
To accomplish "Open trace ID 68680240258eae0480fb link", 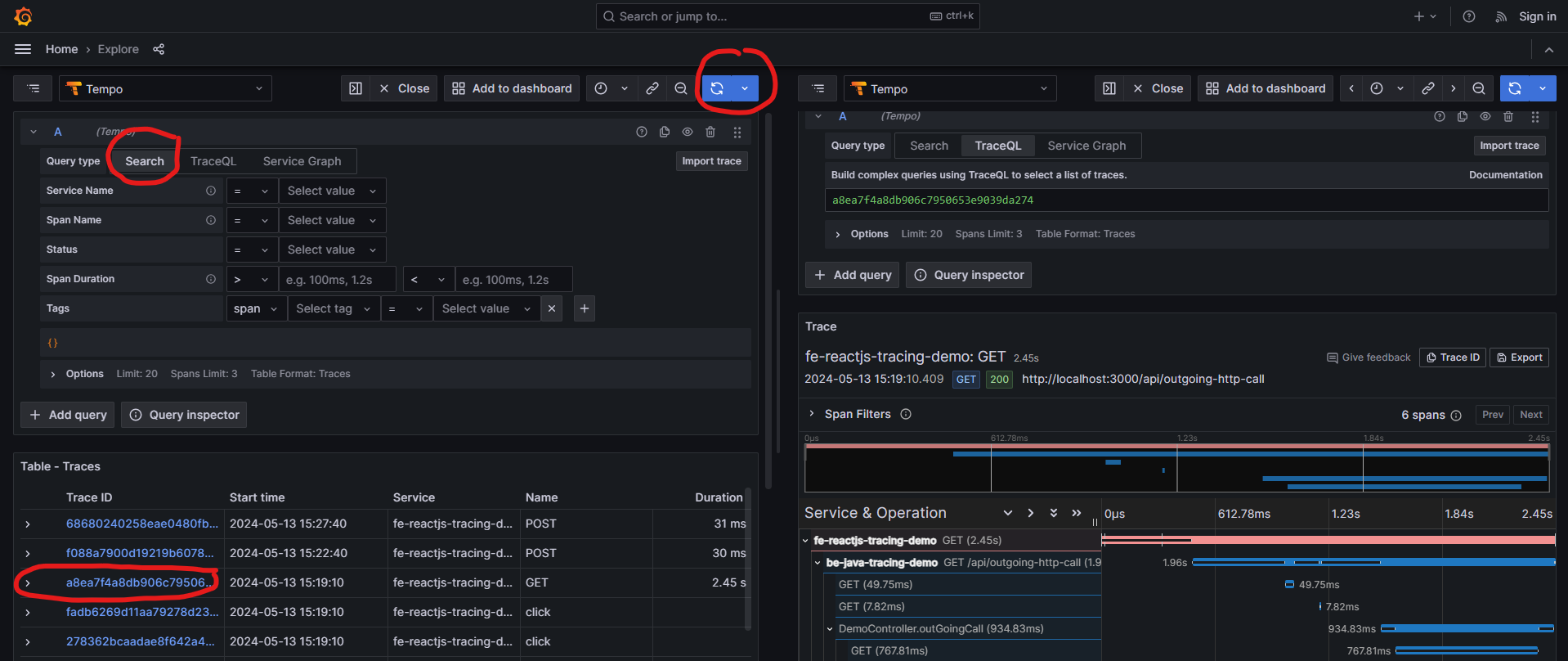I will [x=141, y=524].
